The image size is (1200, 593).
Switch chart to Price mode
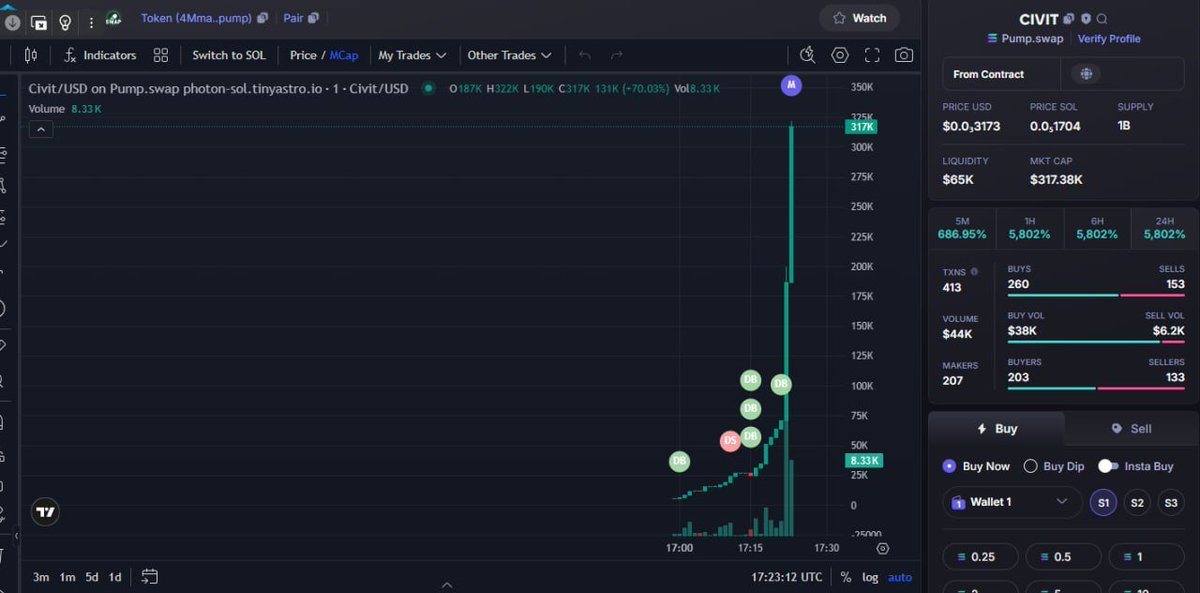(303, 55)
